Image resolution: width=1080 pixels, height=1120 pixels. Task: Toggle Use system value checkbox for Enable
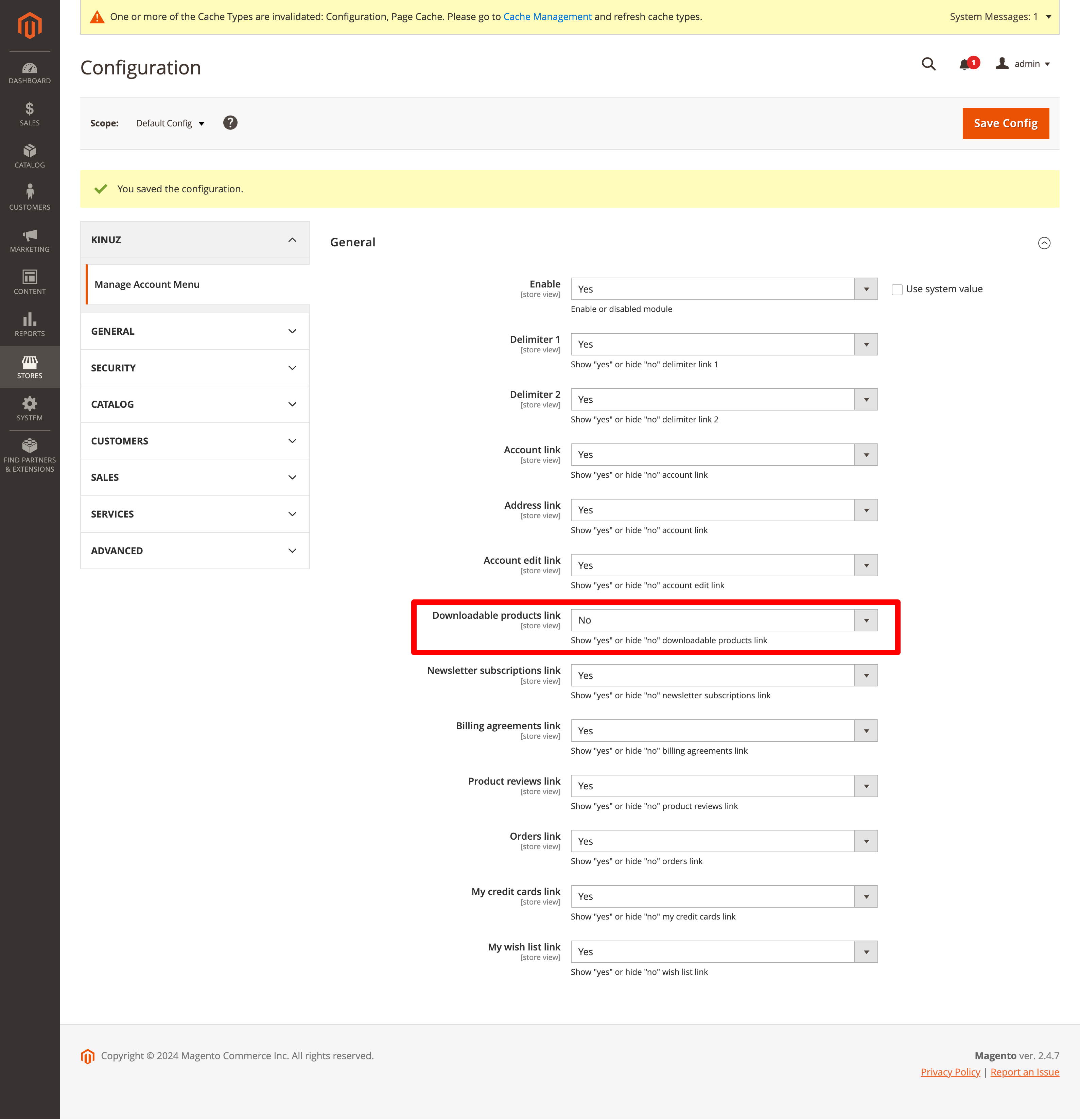897,290
